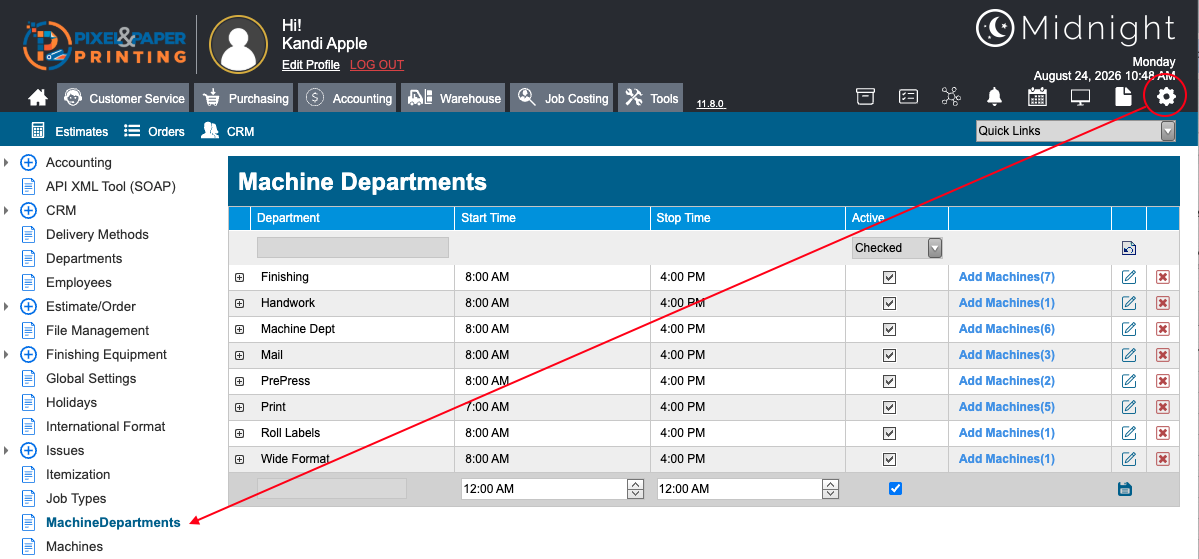This screenshot has width=1199, height=559.
Task: Click the new department name field
Action: click(332, 489)
